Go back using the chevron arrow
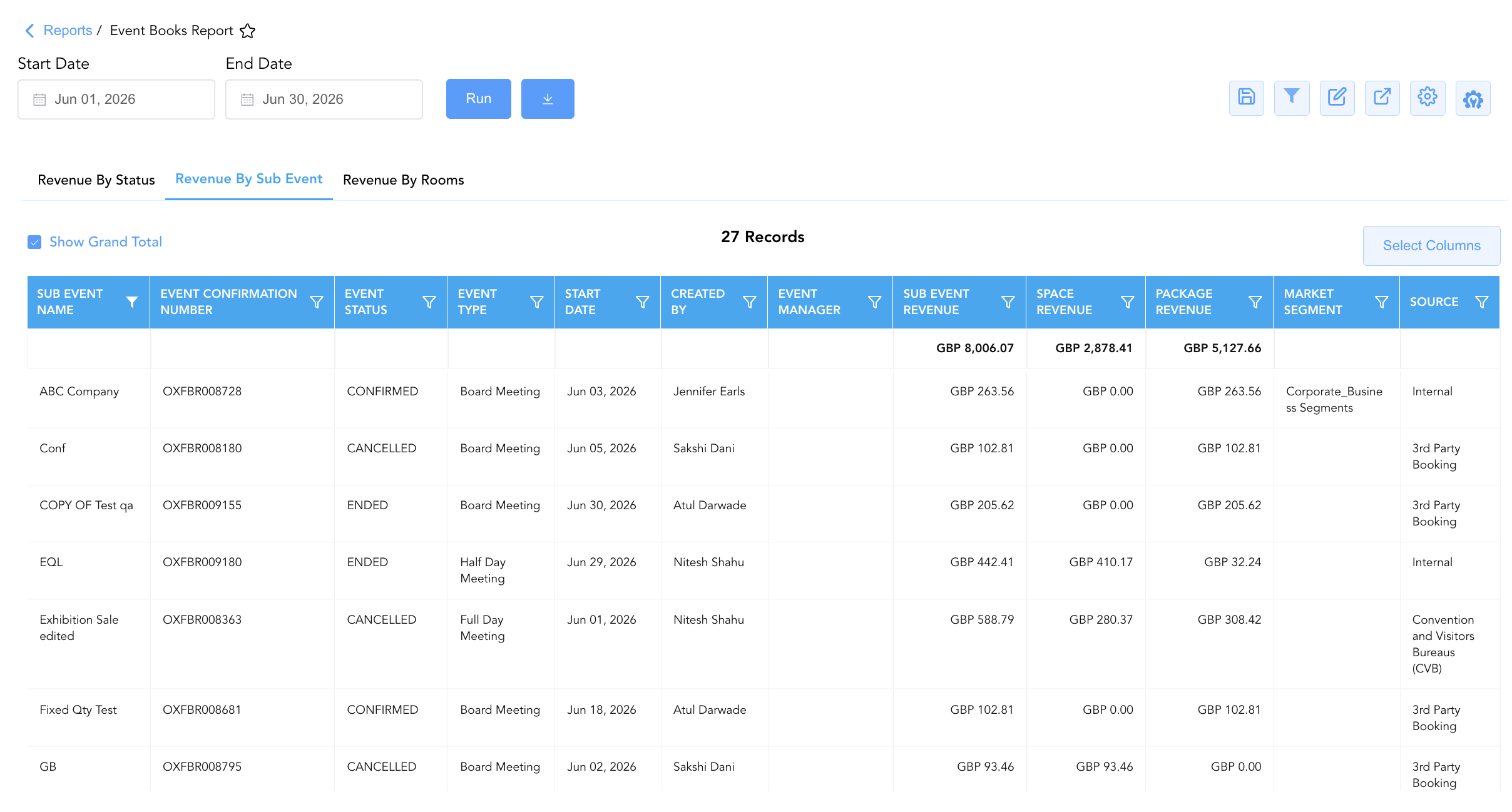The width and height of the screenshot is (1512, 812). point(29,31)
